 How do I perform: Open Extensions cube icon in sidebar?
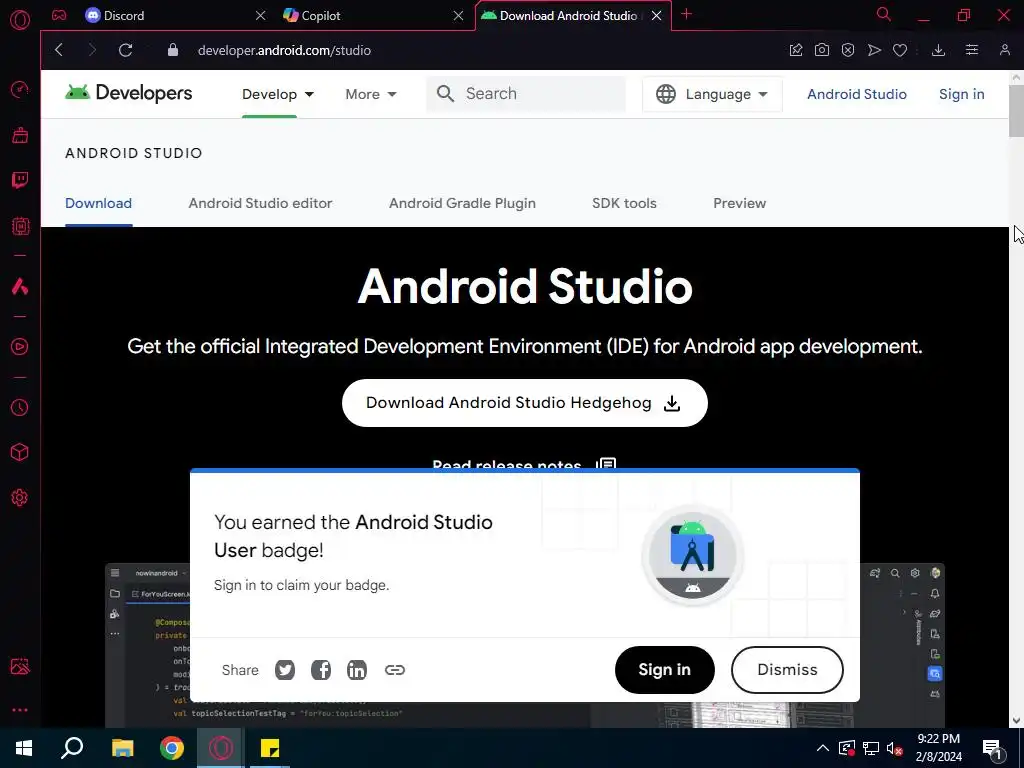click(20, 453)
